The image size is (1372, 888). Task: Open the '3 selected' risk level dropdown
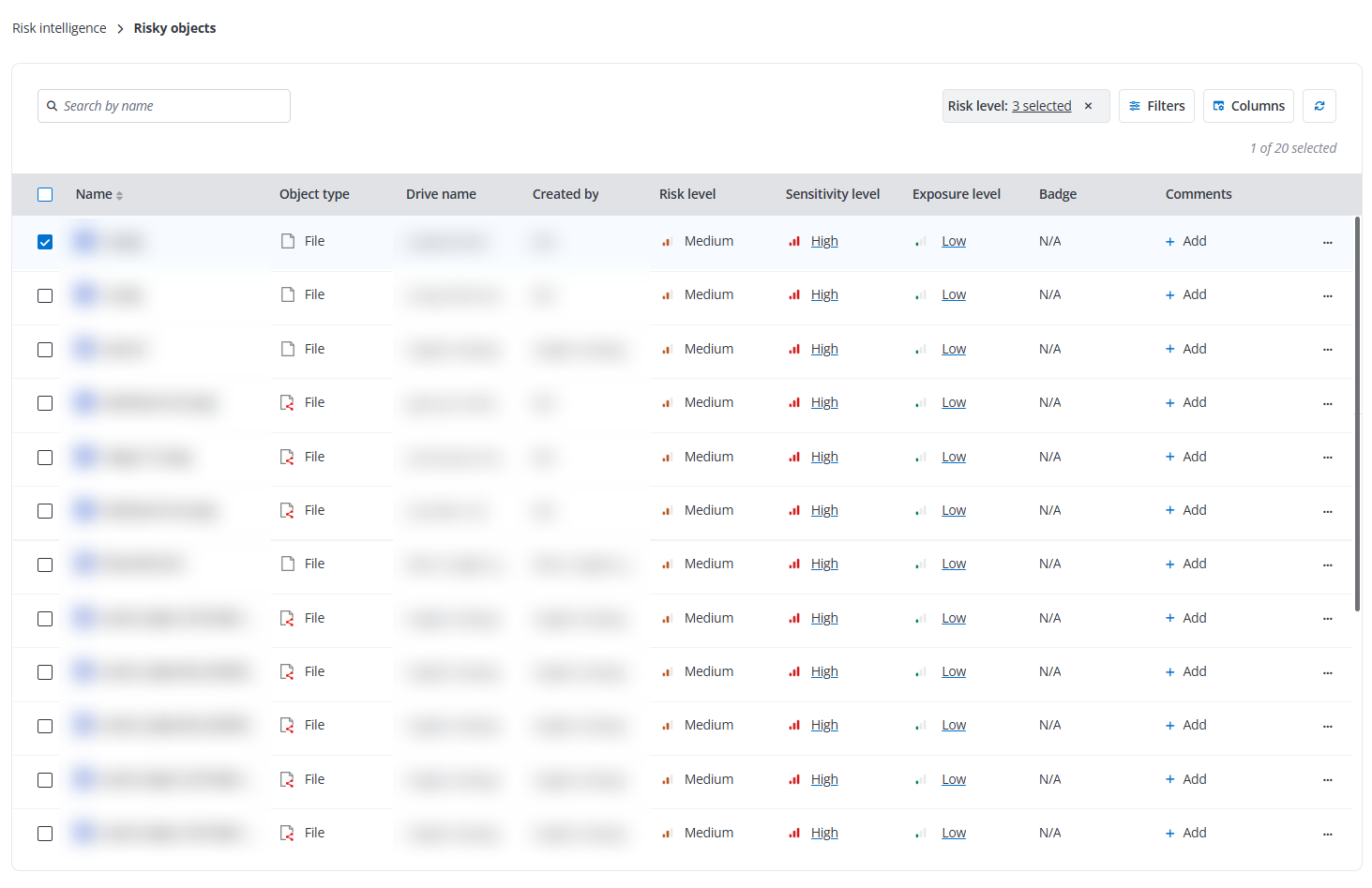(1041, 106)
